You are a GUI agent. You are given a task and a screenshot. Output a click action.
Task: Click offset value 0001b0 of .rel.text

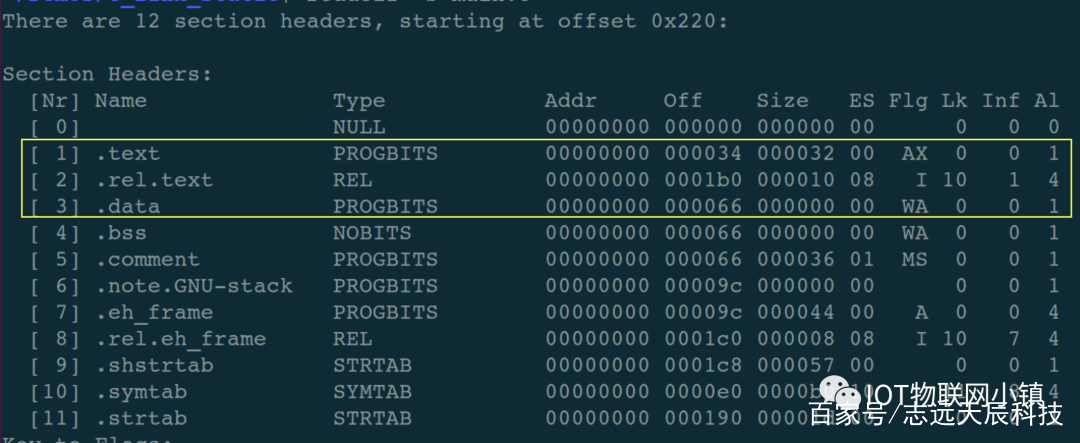click(x=703, y=181)
